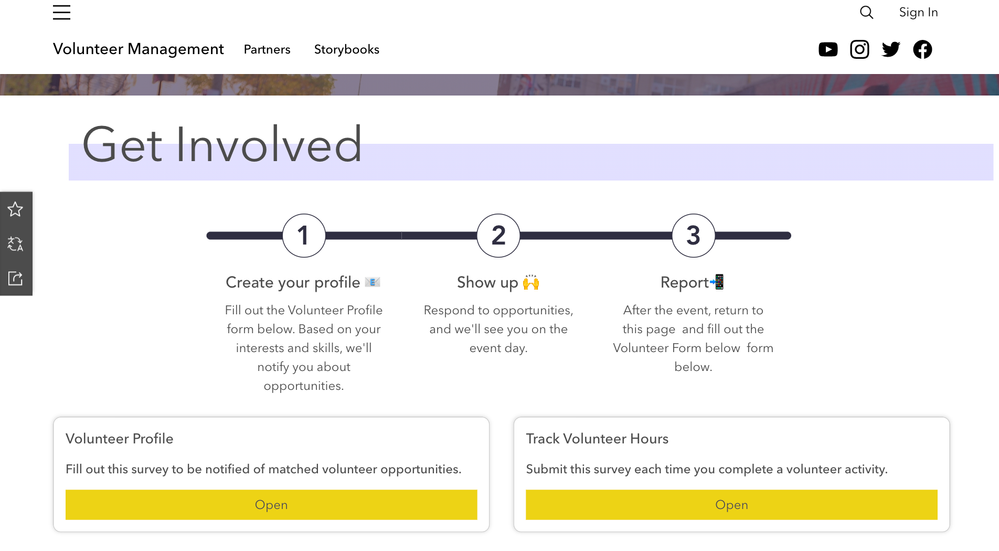
Task: Select step 2 circle in timeline
Action: pyautogui.click(x=498, y=236)
